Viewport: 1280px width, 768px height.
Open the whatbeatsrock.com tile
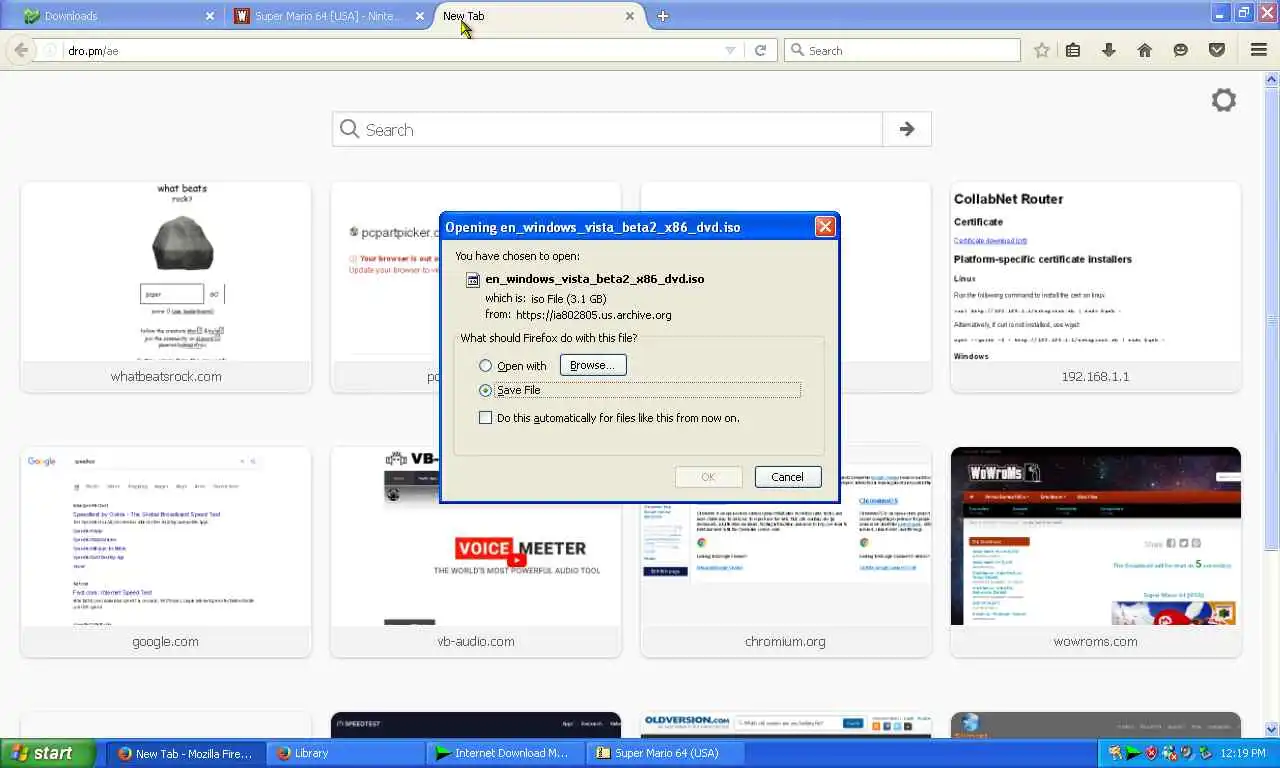(166, 287)
